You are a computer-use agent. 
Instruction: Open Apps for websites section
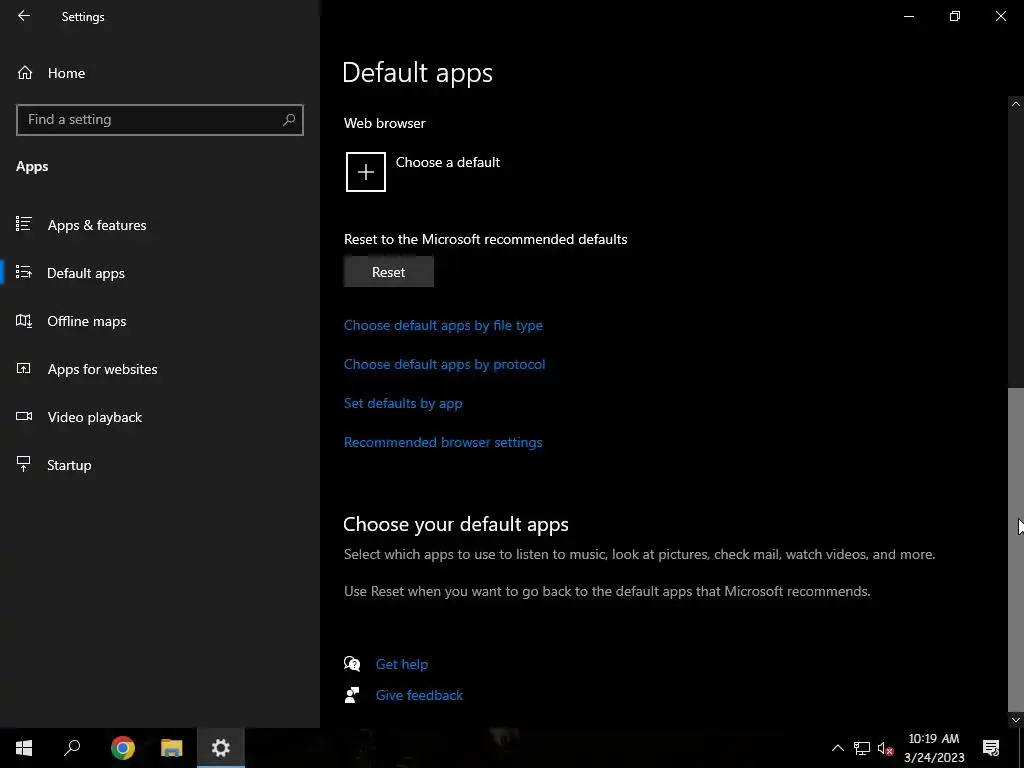tap(160, 369)
